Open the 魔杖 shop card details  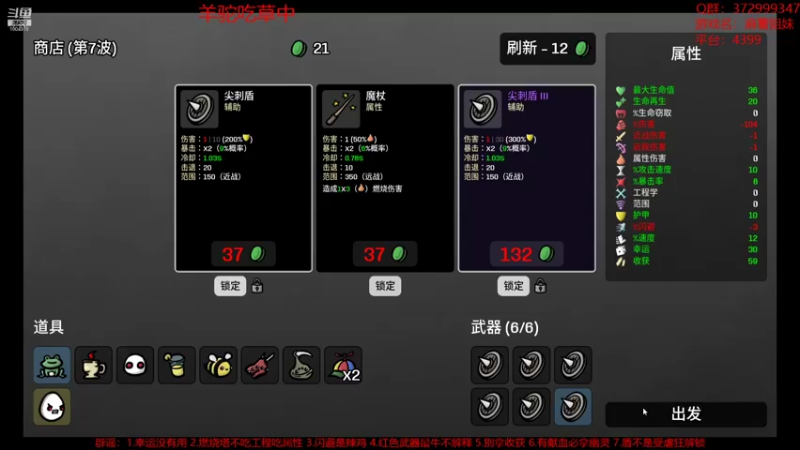(x=385, y=178)
